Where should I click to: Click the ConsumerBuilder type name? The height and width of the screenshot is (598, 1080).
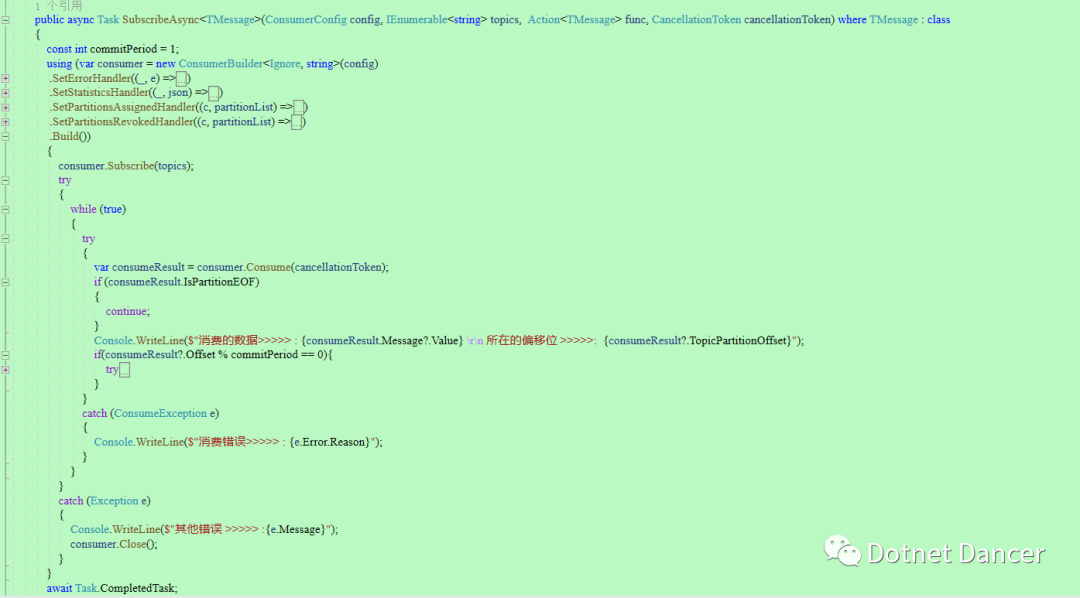pos(220,64)
